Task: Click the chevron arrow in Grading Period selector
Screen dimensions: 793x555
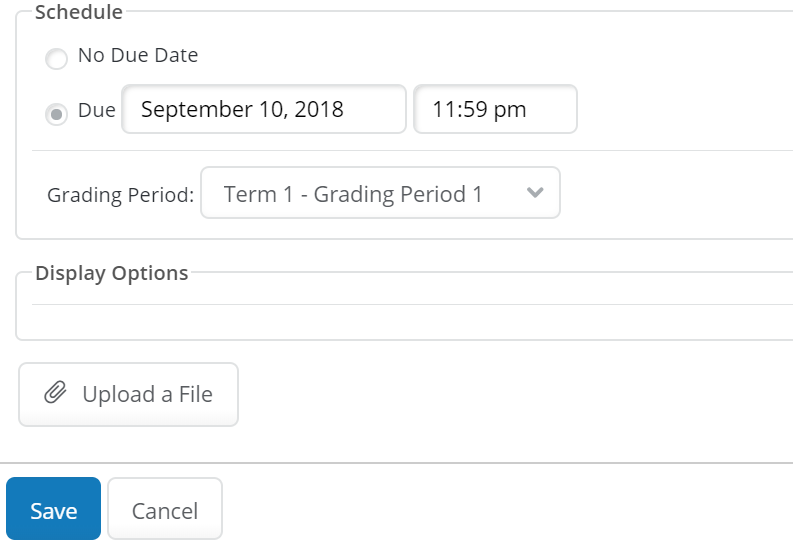Action: coord(535,193)
